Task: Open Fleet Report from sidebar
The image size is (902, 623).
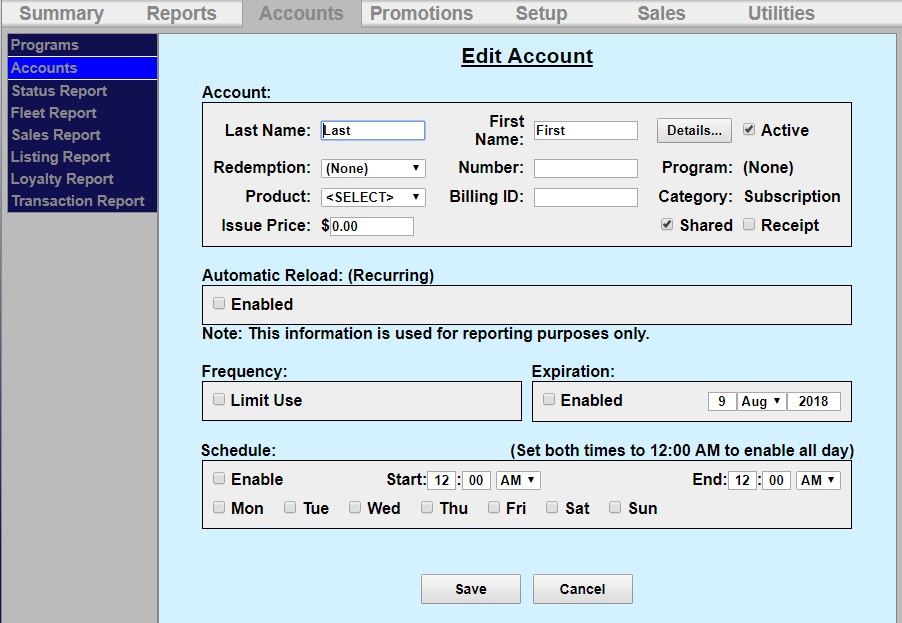Action: (x=54, y=113)
